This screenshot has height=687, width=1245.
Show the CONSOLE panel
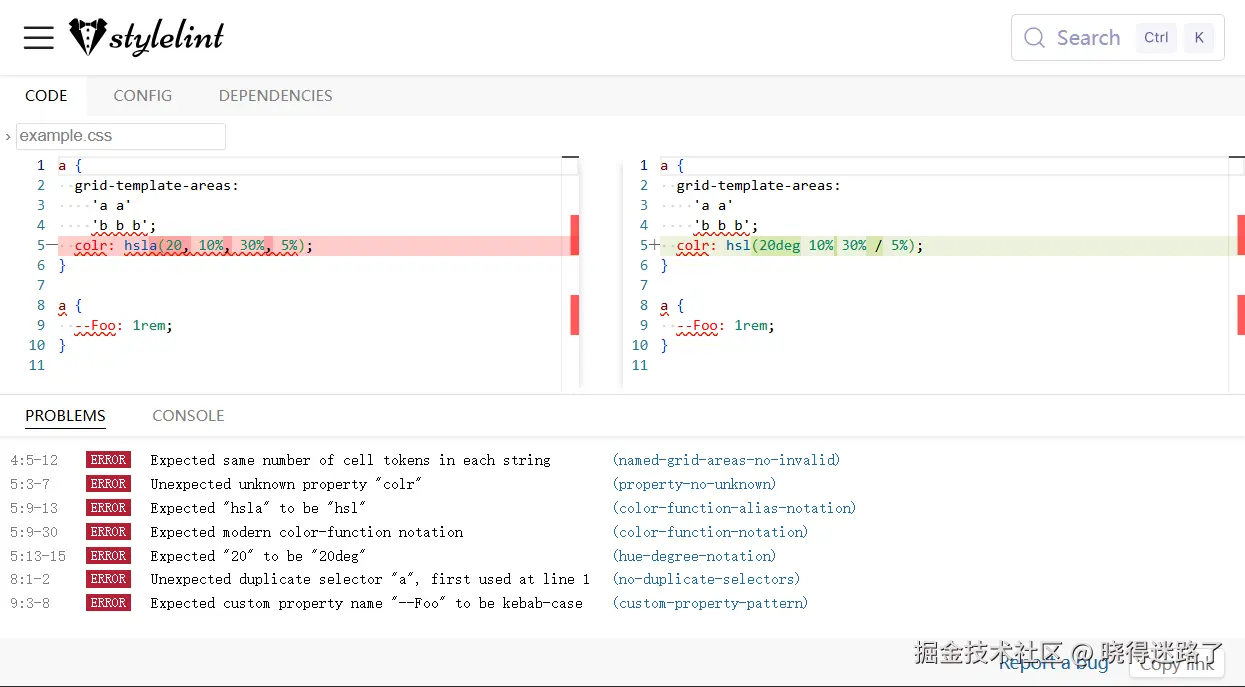(x=188, y=416)
